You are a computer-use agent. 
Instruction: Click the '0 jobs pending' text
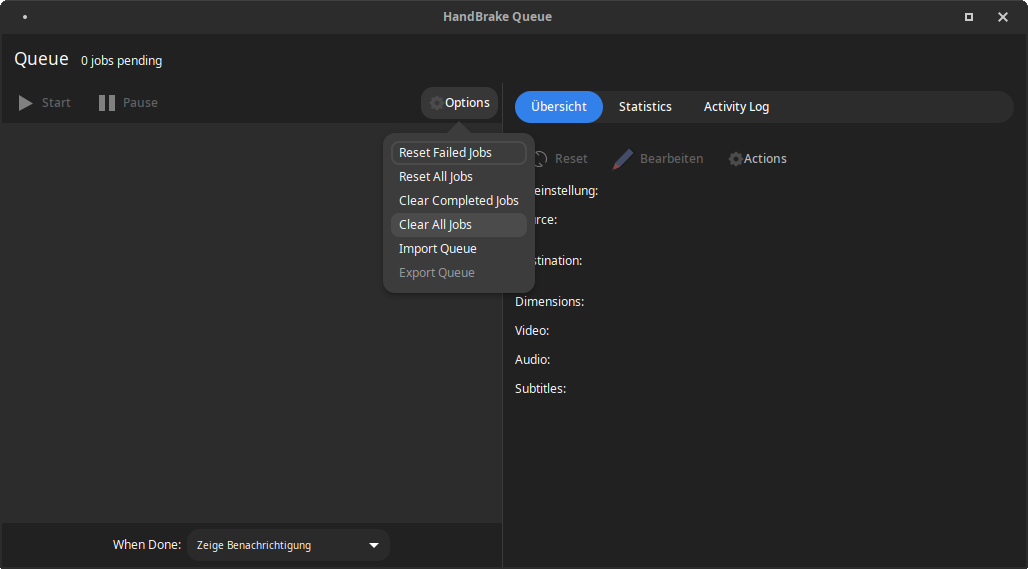[121, 61]
